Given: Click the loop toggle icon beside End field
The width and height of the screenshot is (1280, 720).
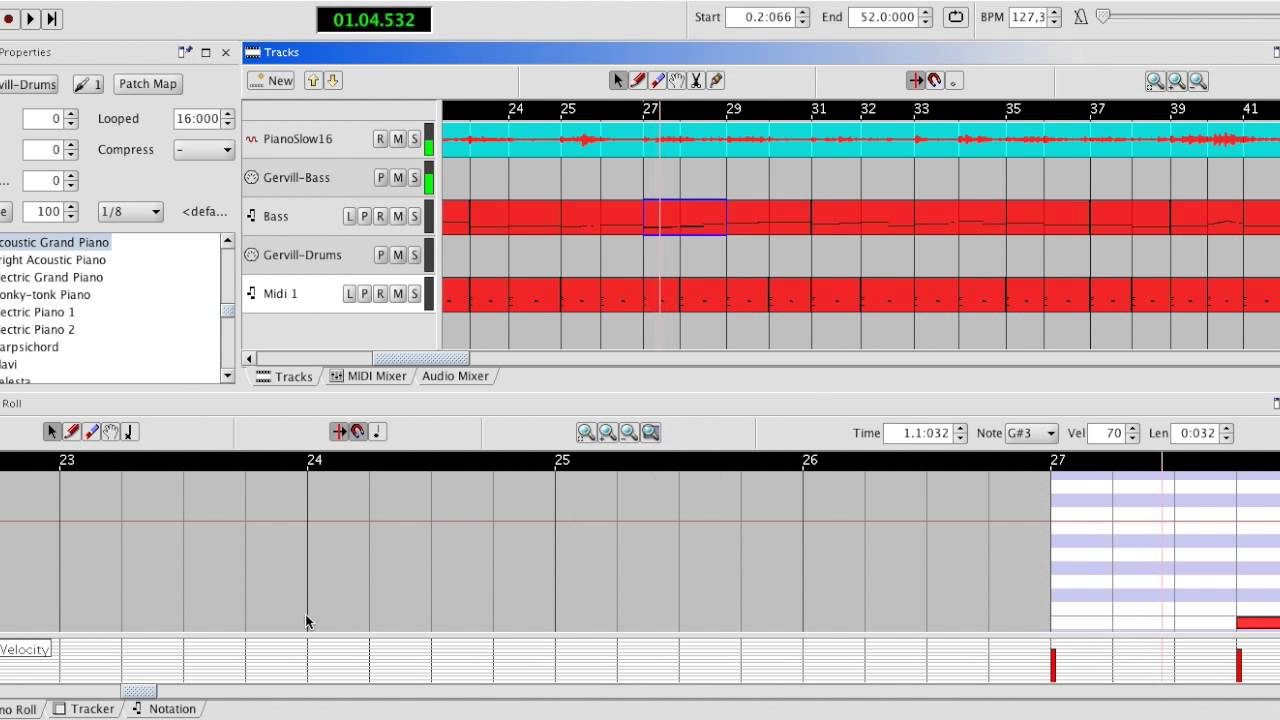Looking at the screenshot, I should click(955, 17).
